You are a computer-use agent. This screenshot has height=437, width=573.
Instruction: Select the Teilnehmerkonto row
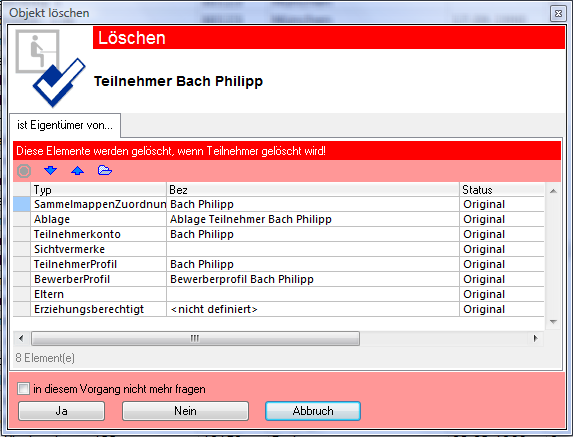point(278,234)
